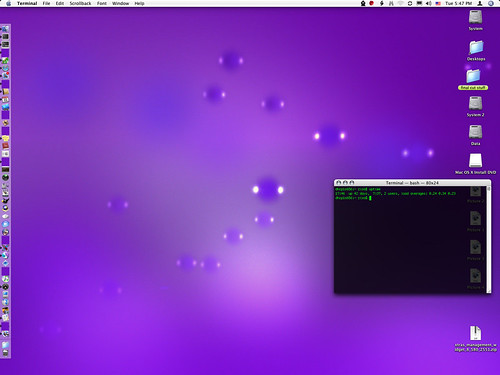The height and width of the screenshot is (375, 500).
Task: Click the Tue 5:47 PM clock
Action: pos(459,3)
